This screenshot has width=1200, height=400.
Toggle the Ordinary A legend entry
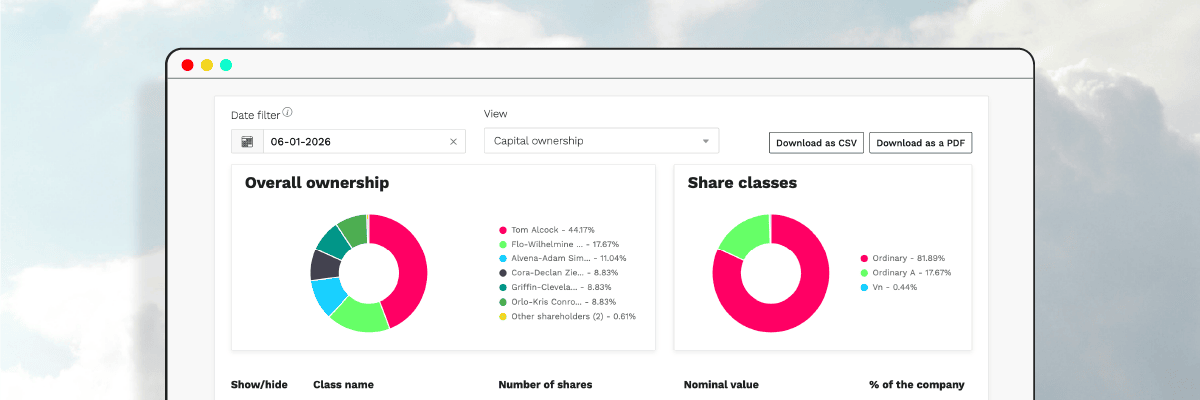(910, 272)
